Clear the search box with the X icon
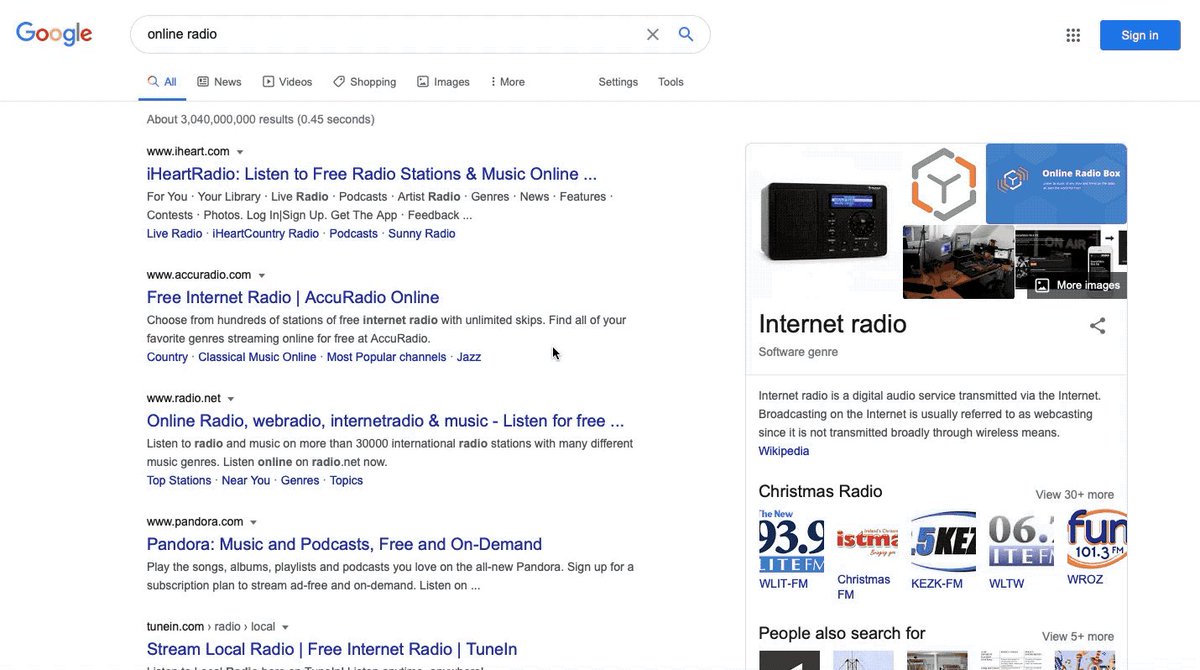Viewport: 1200px width, 670px height. click(x=653, y=34)
